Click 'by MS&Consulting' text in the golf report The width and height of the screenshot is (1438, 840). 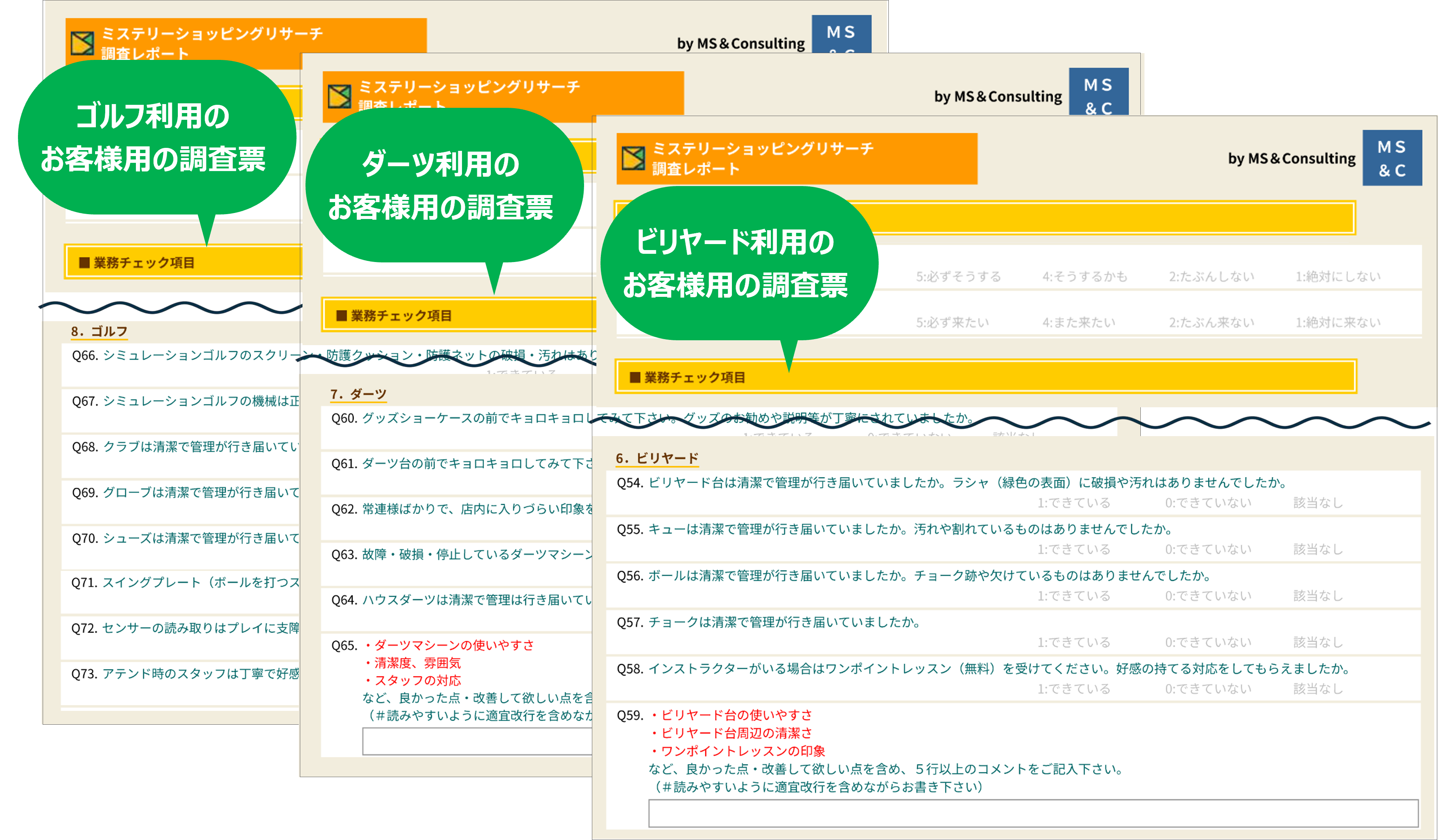coord(741,43)
